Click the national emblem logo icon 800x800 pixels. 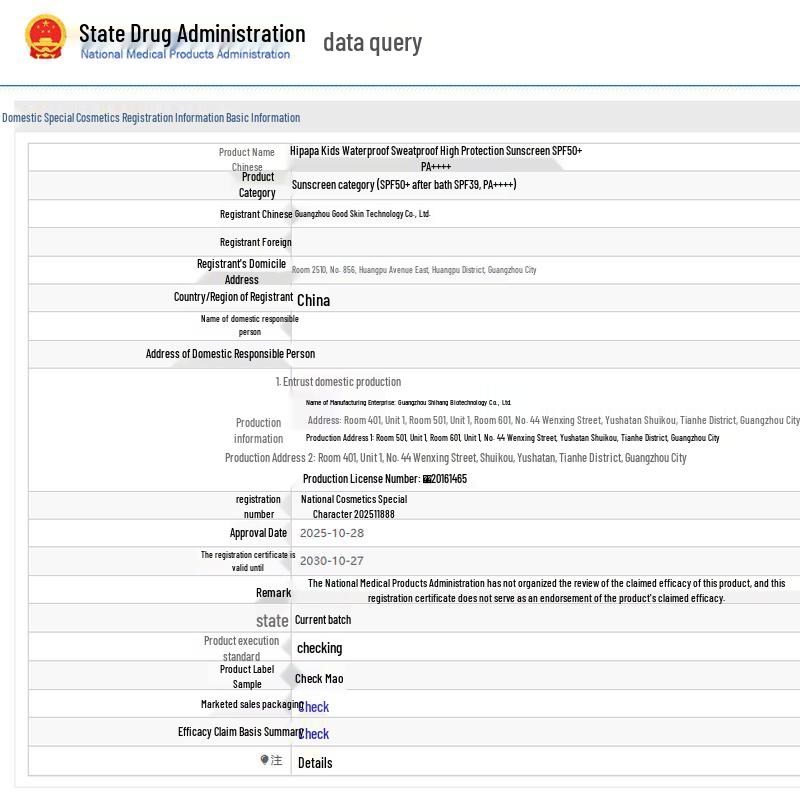(x=45, y=37)
